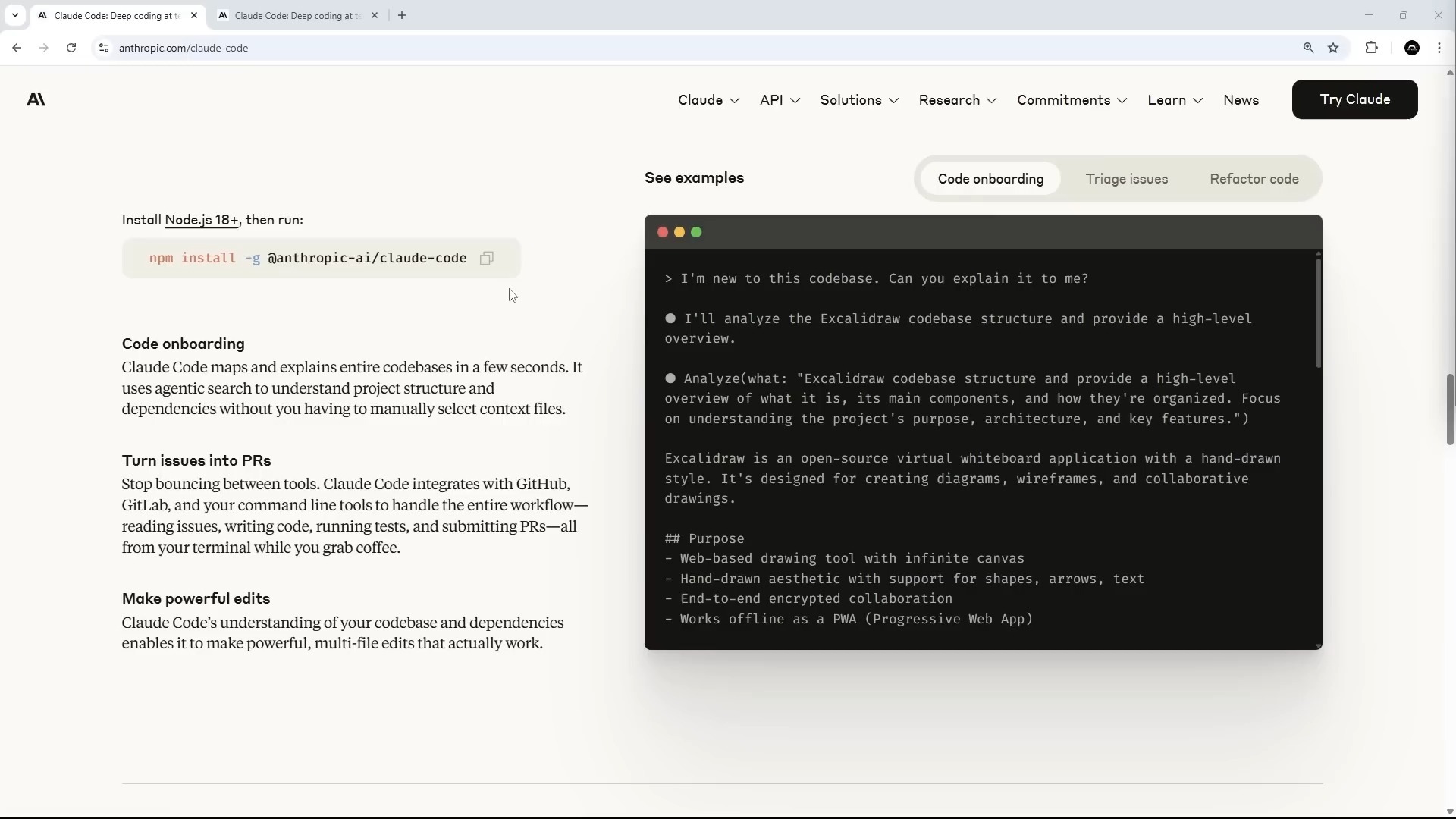Select the Code onboarding example
This screenshot has height=819, width=1456.
point(990,179)
